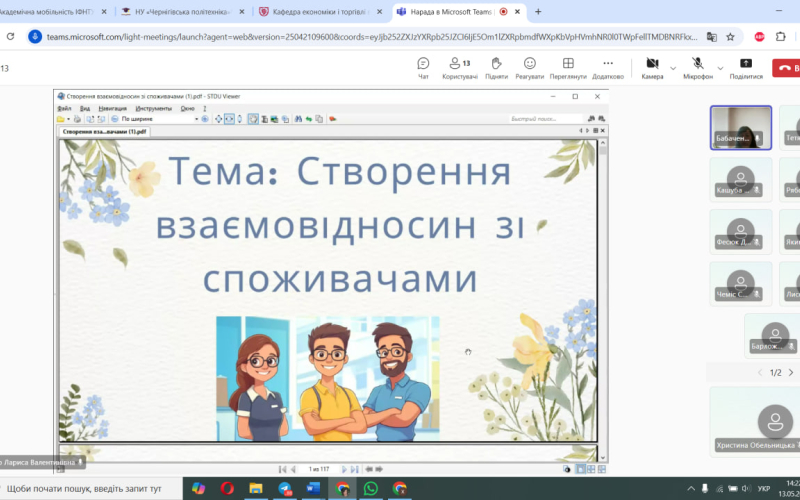Select the text selection tool
This screenshot has height=500, width=800.
[264, 119]
